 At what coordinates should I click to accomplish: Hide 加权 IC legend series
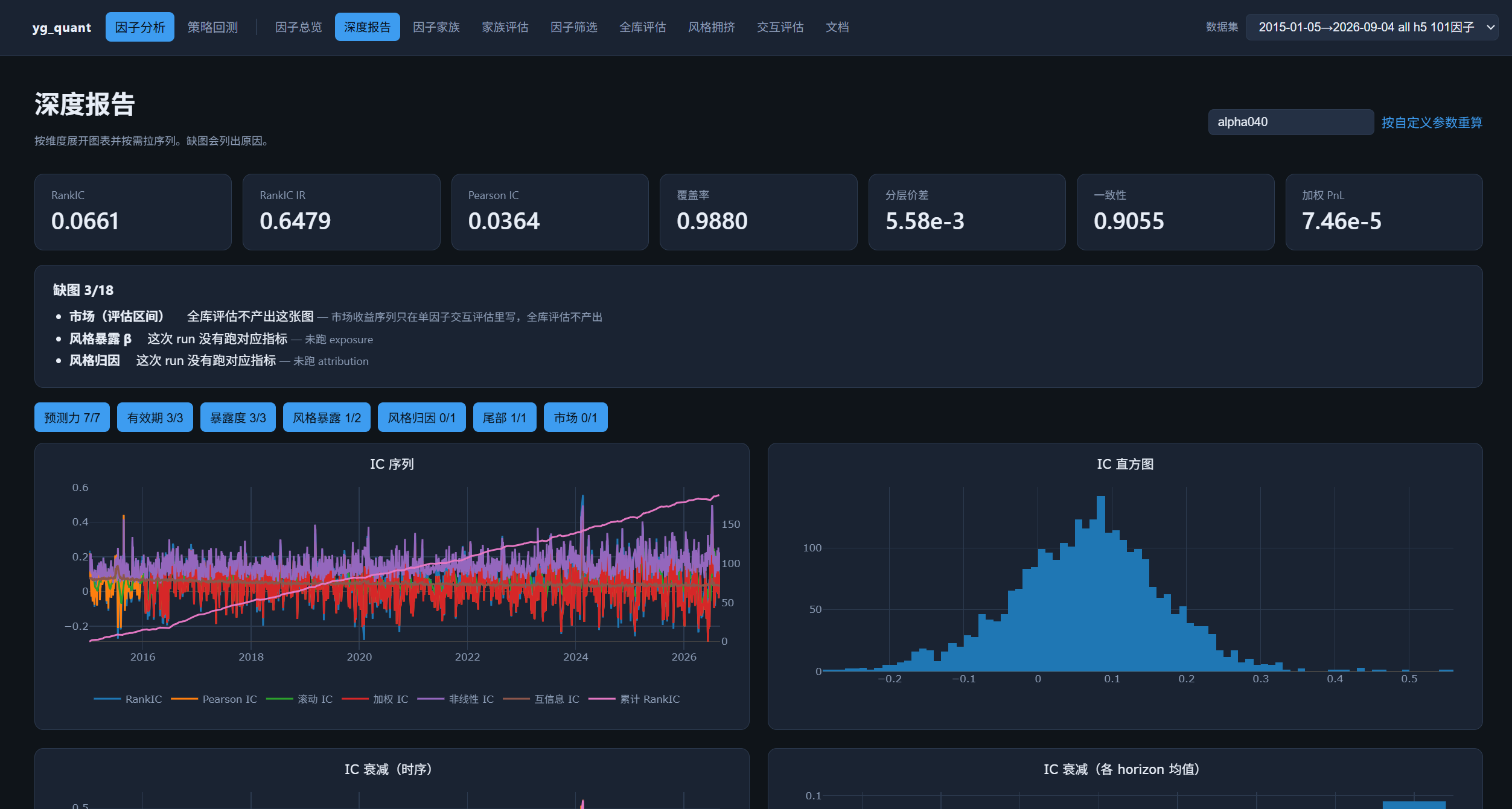[375, 699]
